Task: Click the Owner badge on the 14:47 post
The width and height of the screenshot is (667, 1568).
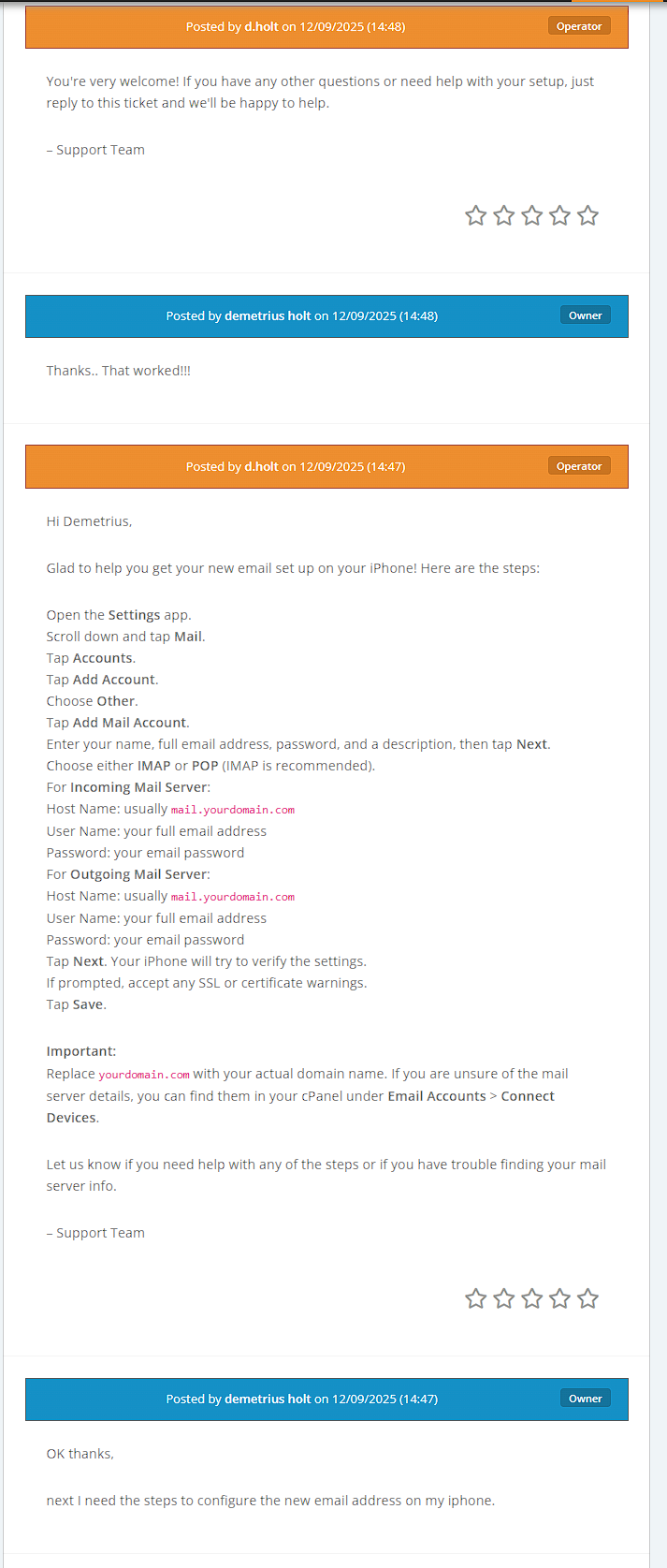Action: (x=585, y=1399)
